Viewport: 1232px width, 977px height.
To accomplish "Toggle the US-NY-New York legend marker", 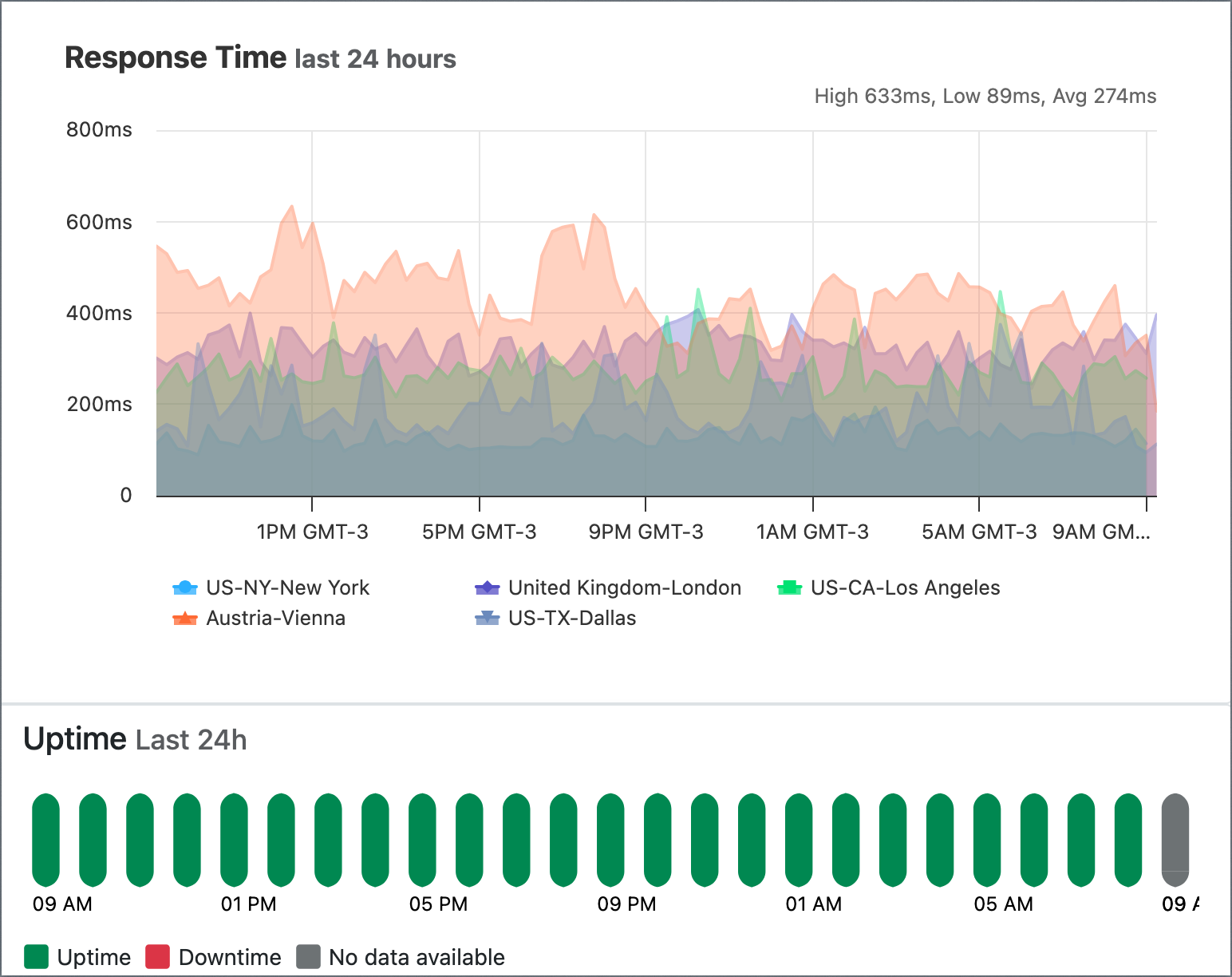I will click(x=185, y=588).
